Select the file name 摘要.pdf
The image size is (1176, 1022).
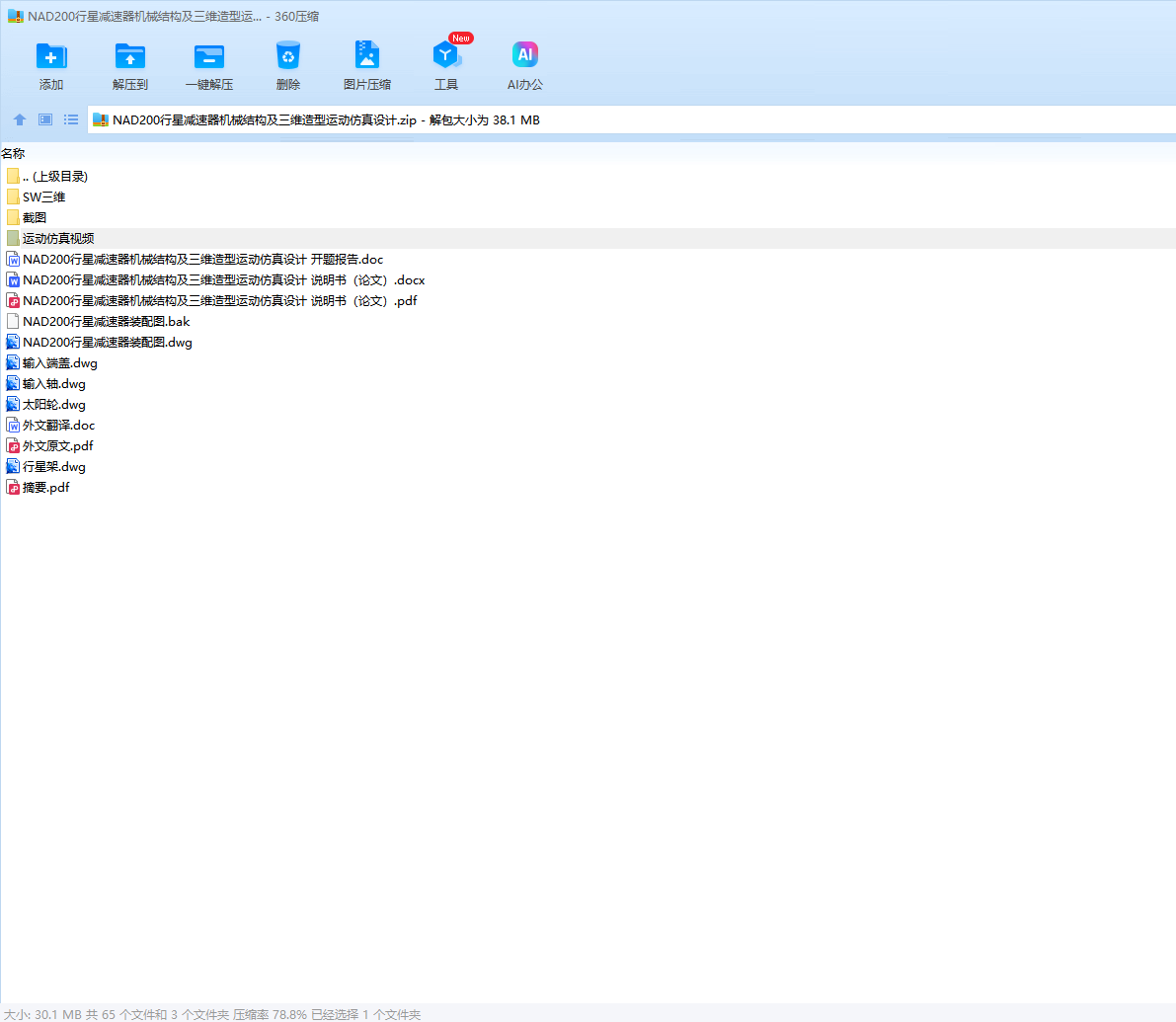pyautogui.click(x=45, y=488)
